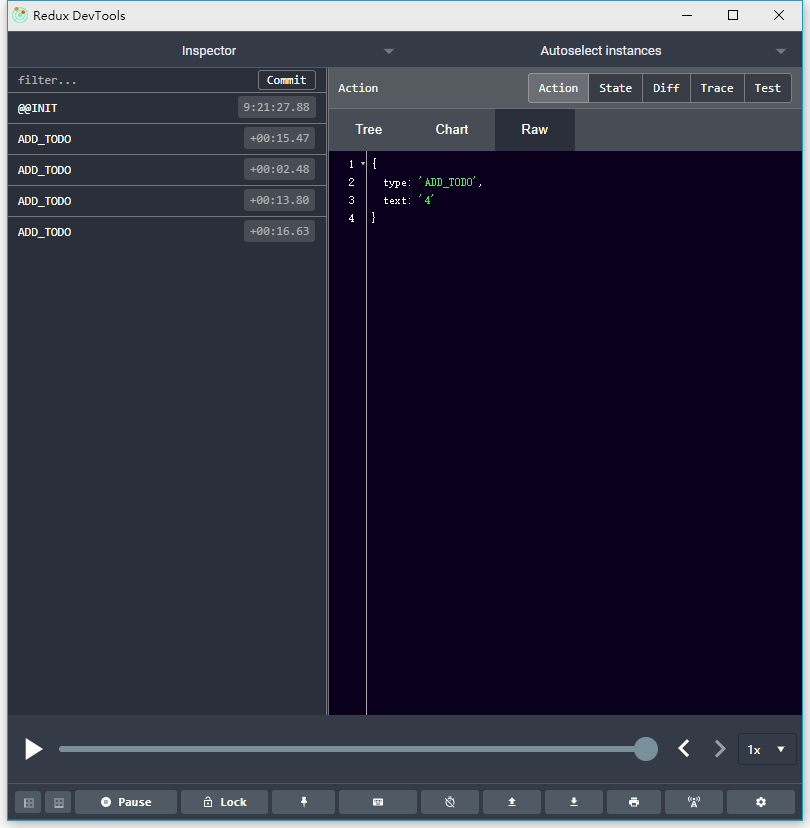The width and height of the screenshot is (810, 828).
Task: Open the Inspector monitor dropdown
Action: (388, 50)
